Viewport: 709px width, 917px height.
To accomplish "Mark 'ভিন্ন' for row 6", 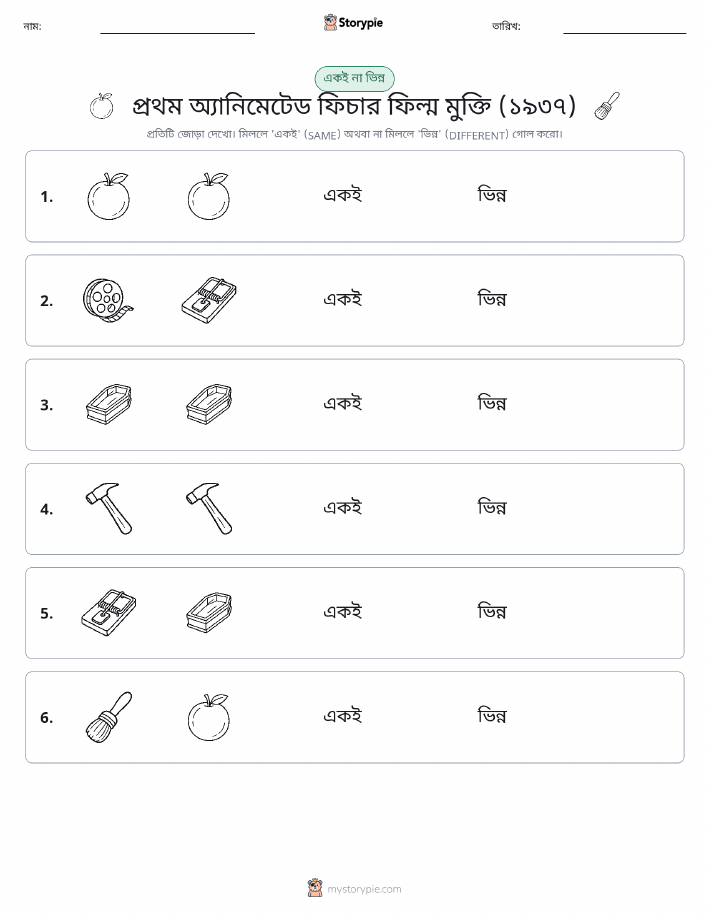I will 492,716.
